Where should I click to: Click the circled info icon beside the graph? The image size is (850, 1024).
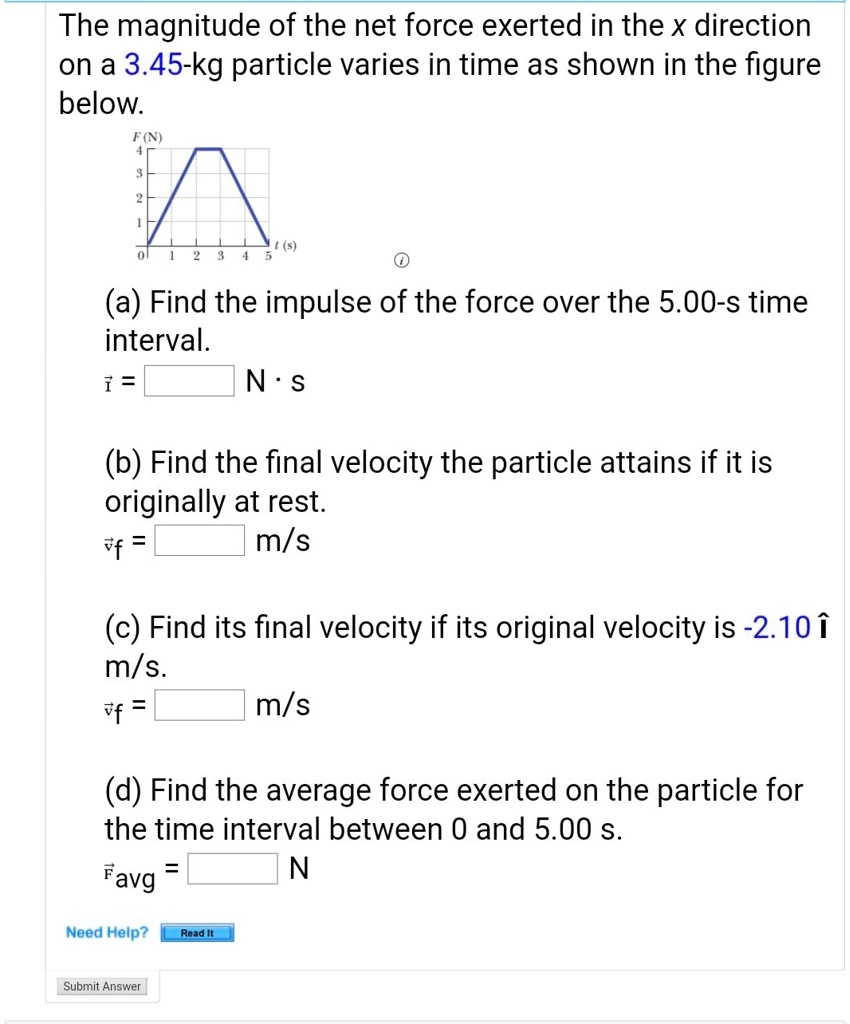[402, 259]
